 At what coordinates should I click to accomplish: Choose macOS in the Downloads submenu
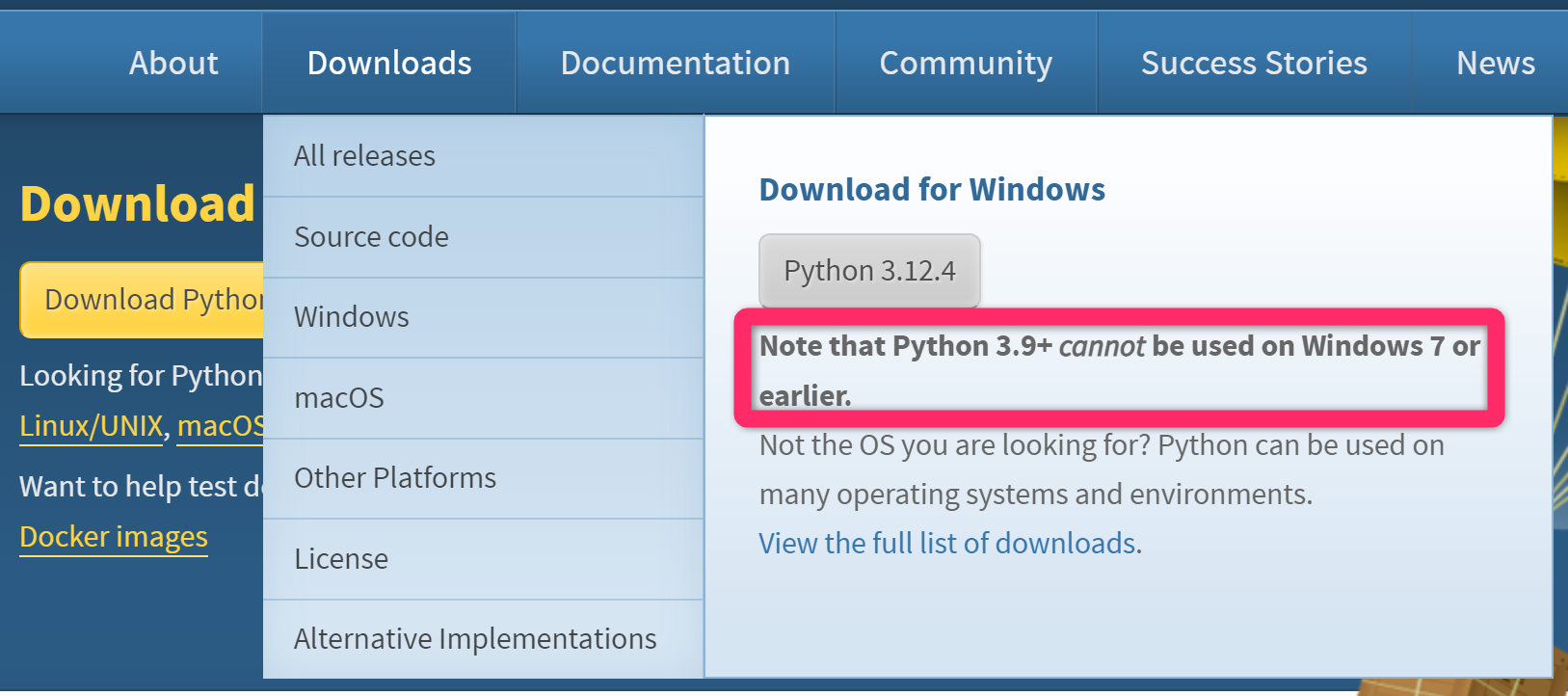(x=483, y=398)
